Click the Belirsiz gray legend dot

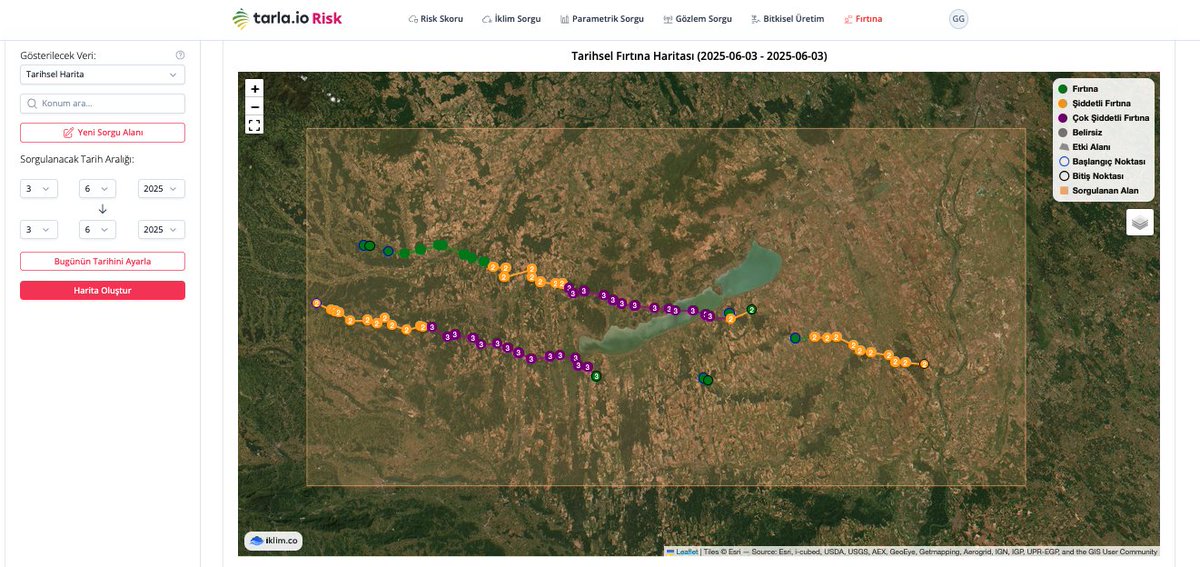click(1063, 132)
